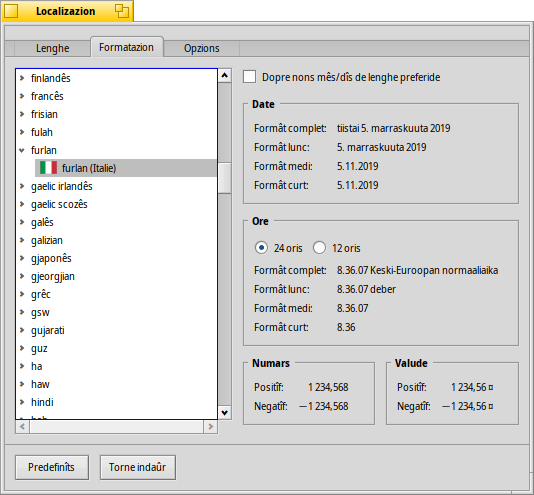Click Formât curt time value '8.36'
The width and height of the screenshot is (534, 495).
coord(346,327)
